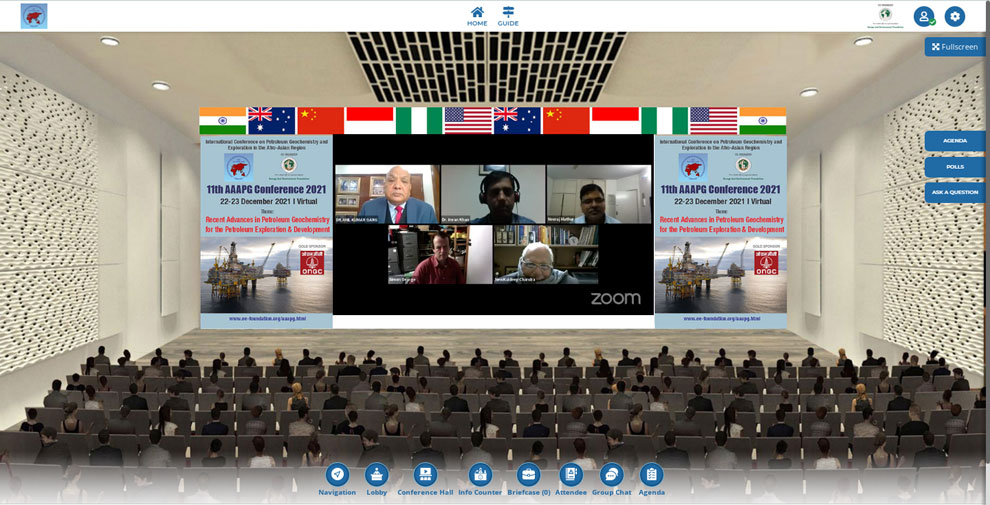
Task: Open the GUIDE signpost icon
Action: pos(508,16)
